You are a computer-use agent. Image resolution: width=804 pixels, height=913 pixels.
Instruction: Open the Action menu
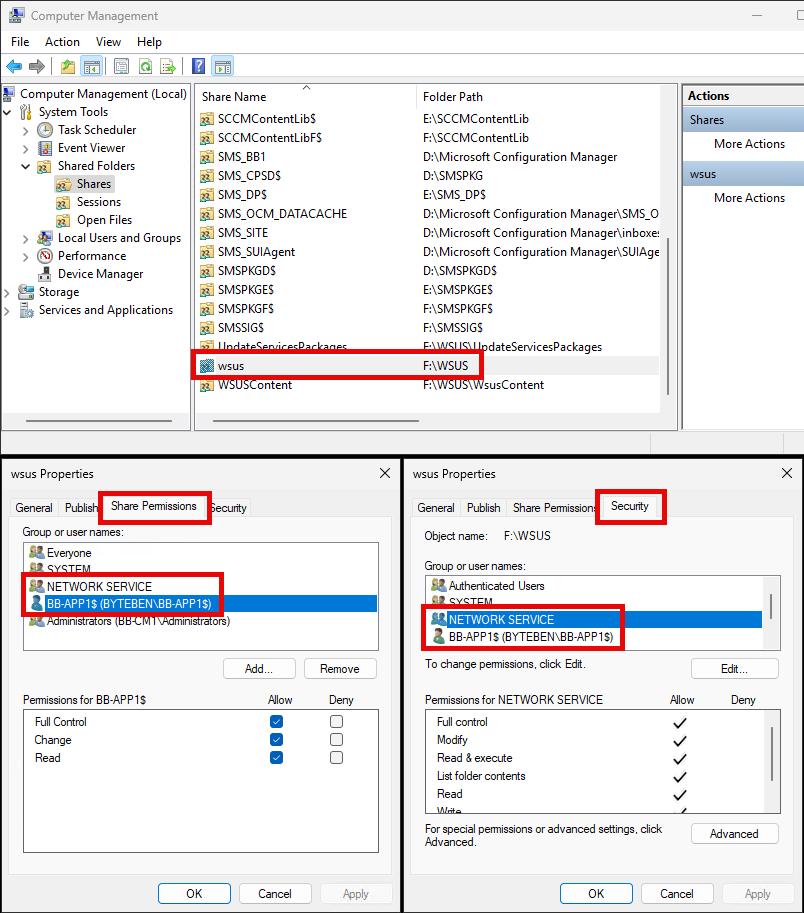point(62,42)
